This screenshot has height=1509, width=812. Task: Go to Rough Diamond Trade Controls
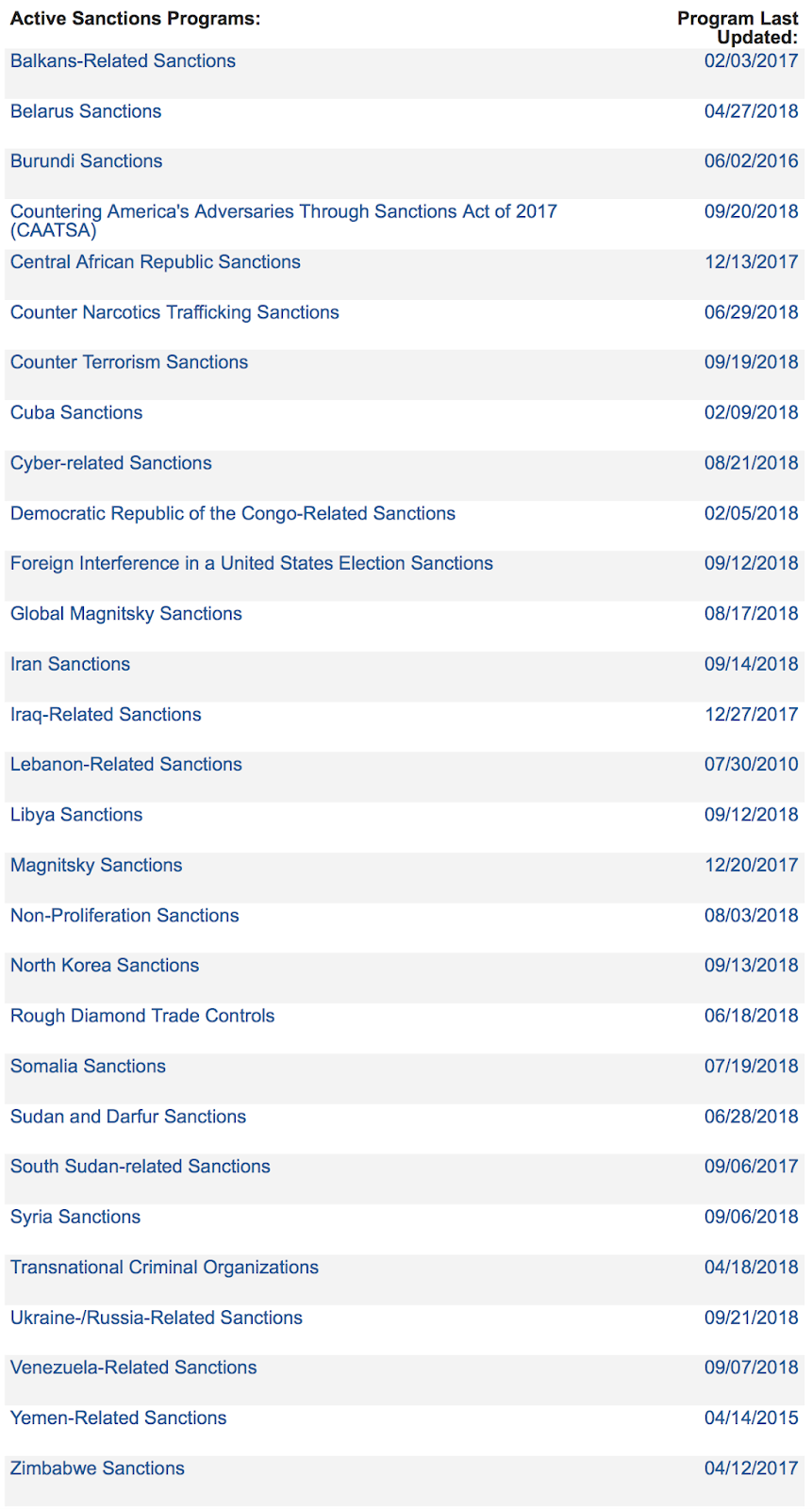point(142,1016)
